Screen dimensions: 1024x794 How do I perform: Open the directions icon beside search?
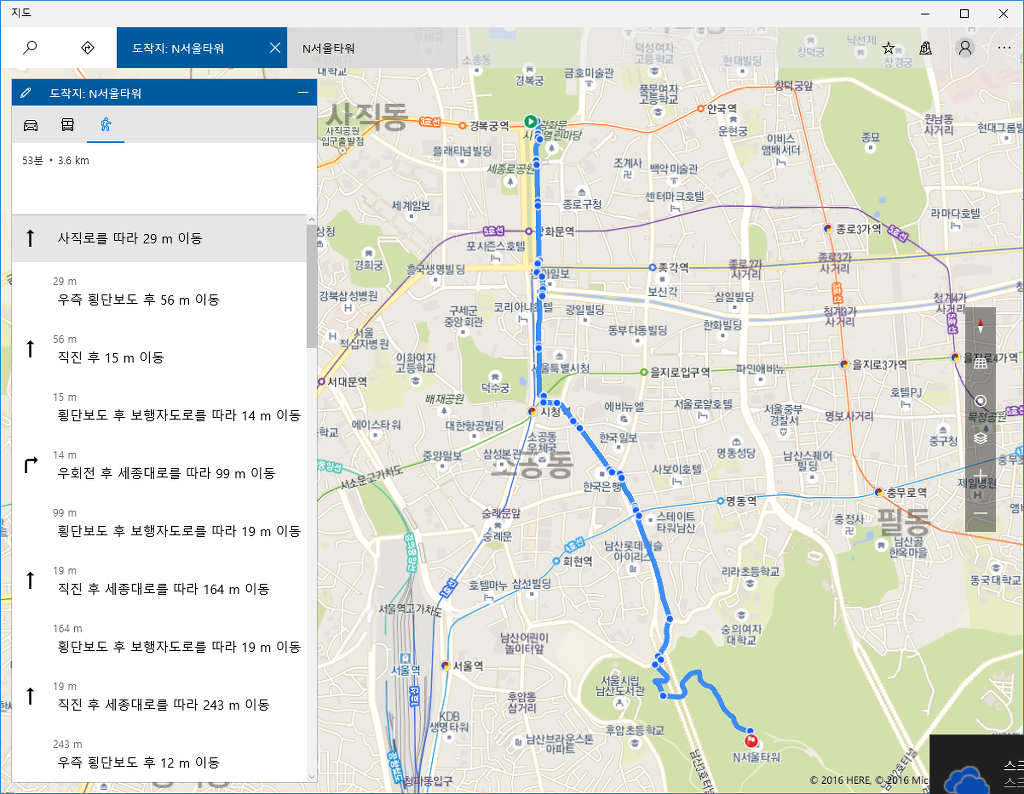tap(88, 47)
